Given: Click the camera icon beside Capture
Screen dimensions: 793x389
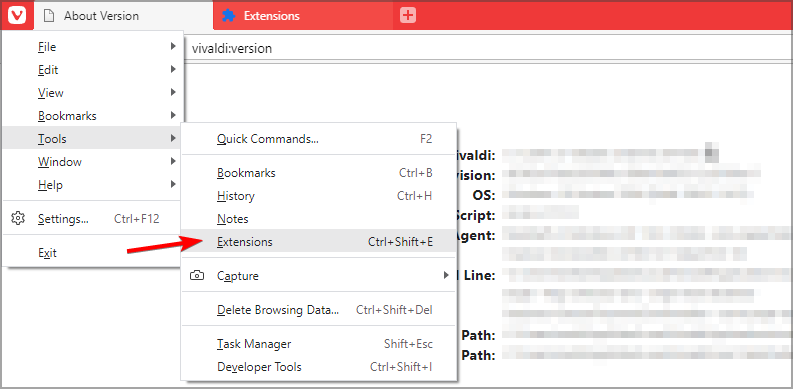Looking at the screenshot, I should (x=197, y=276).
